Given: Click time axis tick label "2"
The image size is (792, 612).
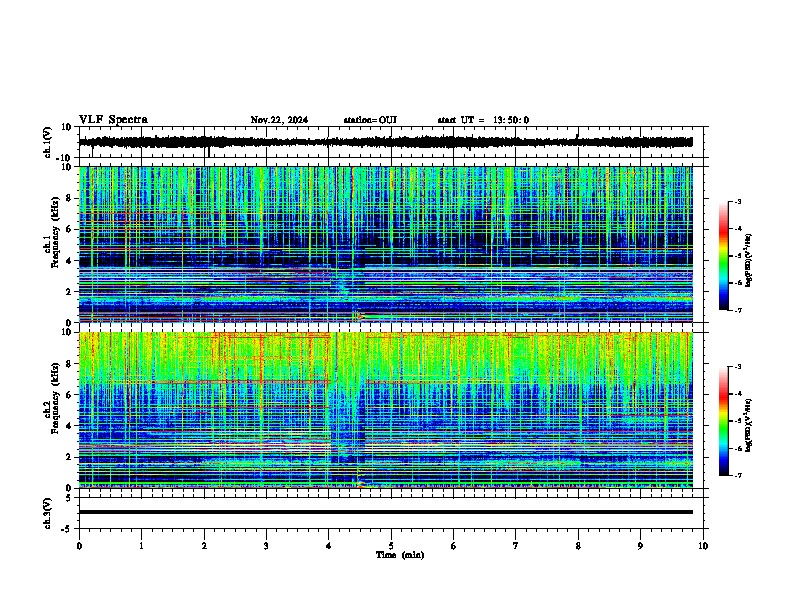Looking at the screenshot, I should [204, 546].
